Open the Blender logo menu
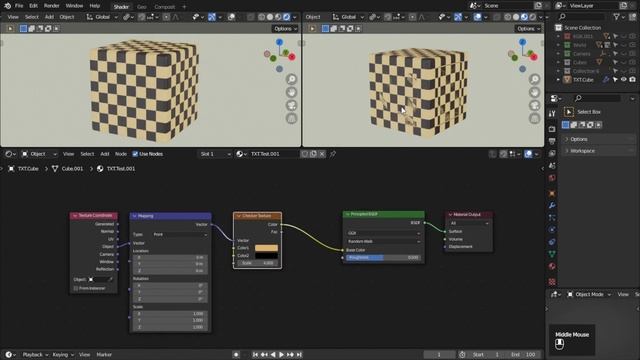Image resolution: width=640 pixels, height=360 pixels. coord(7,6)
